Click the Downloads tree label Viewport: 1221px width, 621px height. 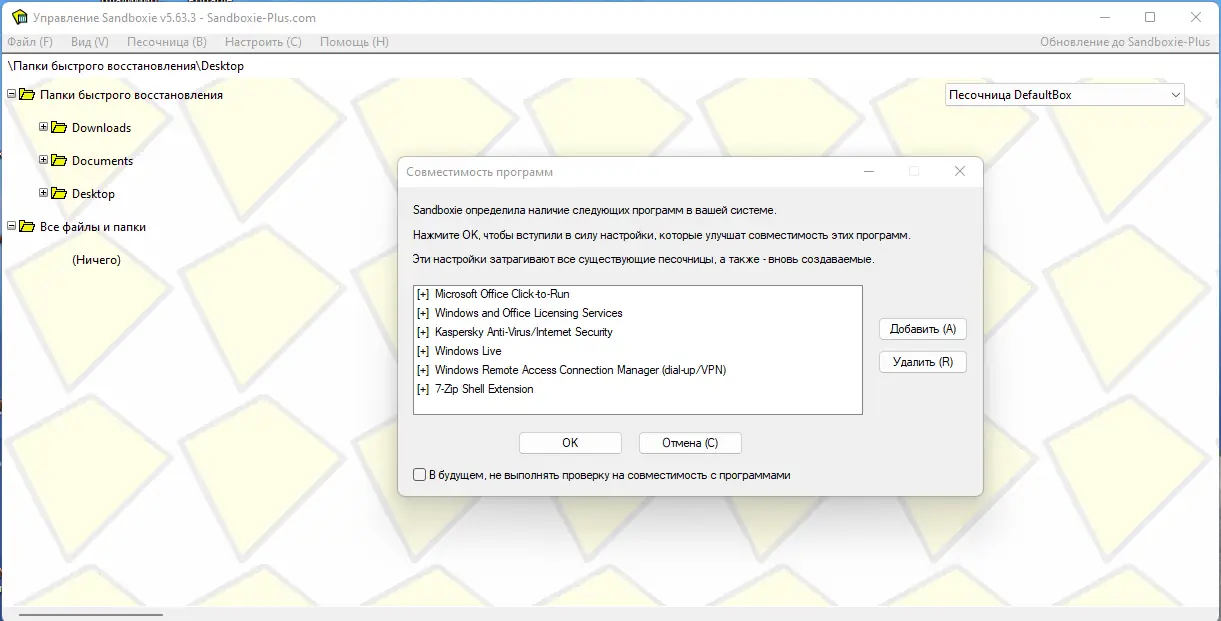pos(101,128)
